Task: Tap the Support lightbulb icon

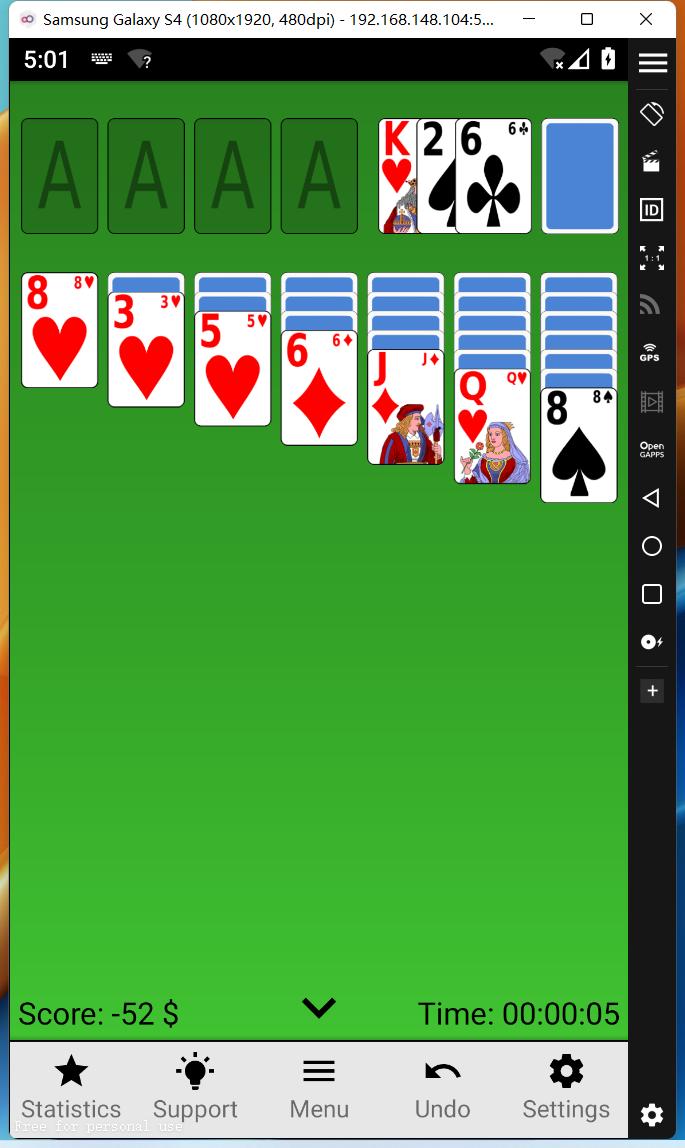Action: (195, 1072)
